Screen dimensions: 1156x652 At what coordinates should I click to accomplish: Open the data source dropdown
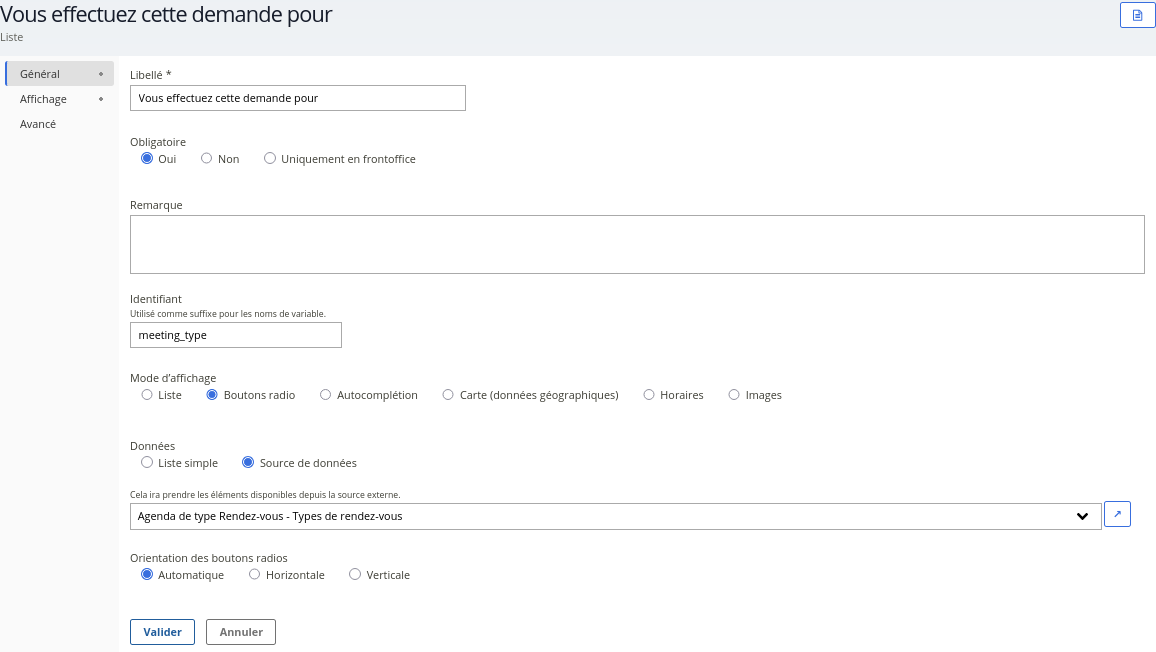coord(615,516)
